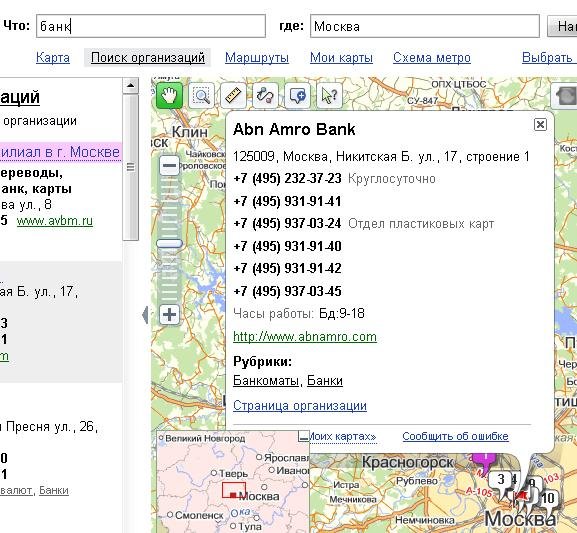Open the Выбрать link

click(548, 58)
